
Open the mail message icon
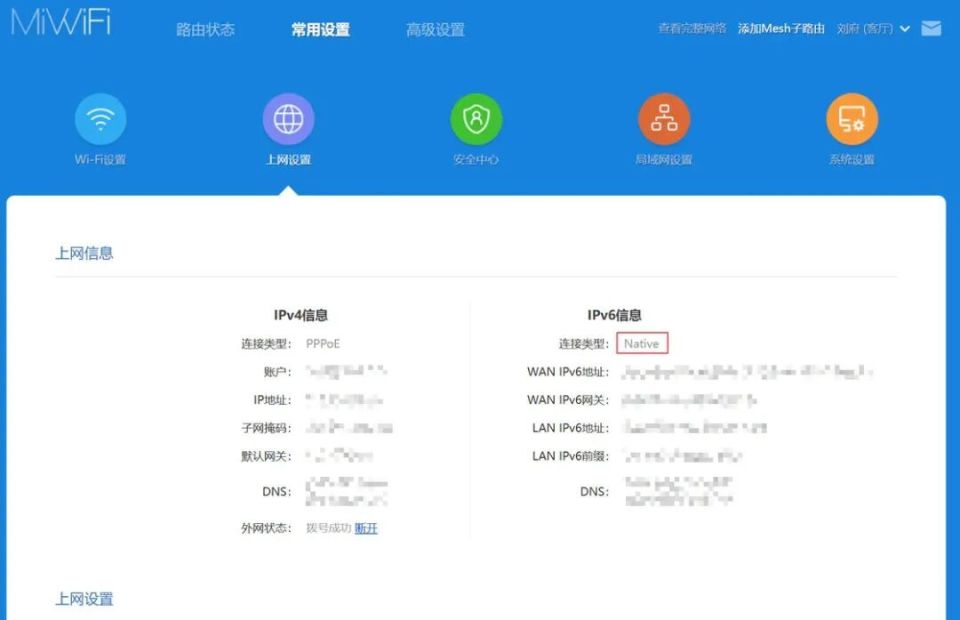(x=931, y=28)
